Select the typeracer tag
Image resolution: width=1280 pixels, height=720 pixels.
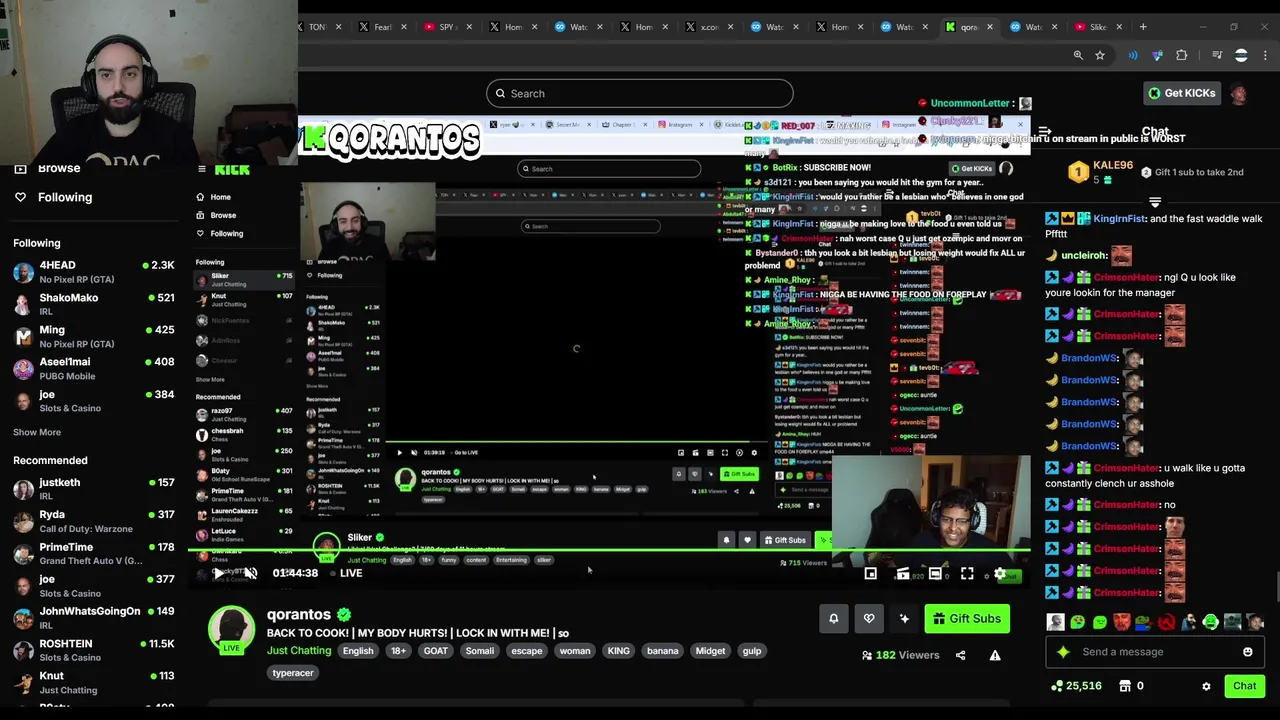point(293,673)
